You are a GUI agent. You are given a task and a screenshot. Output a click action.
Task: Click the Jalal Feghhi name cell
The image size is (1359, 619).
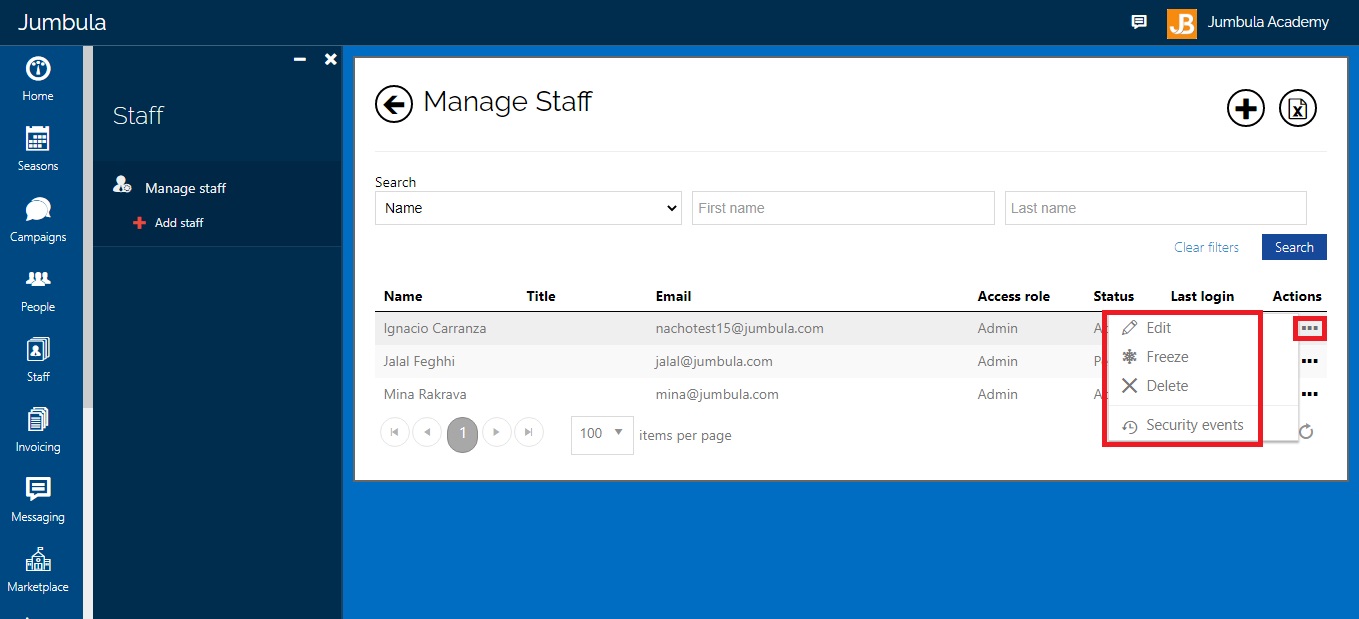click(x=419, y=361)
